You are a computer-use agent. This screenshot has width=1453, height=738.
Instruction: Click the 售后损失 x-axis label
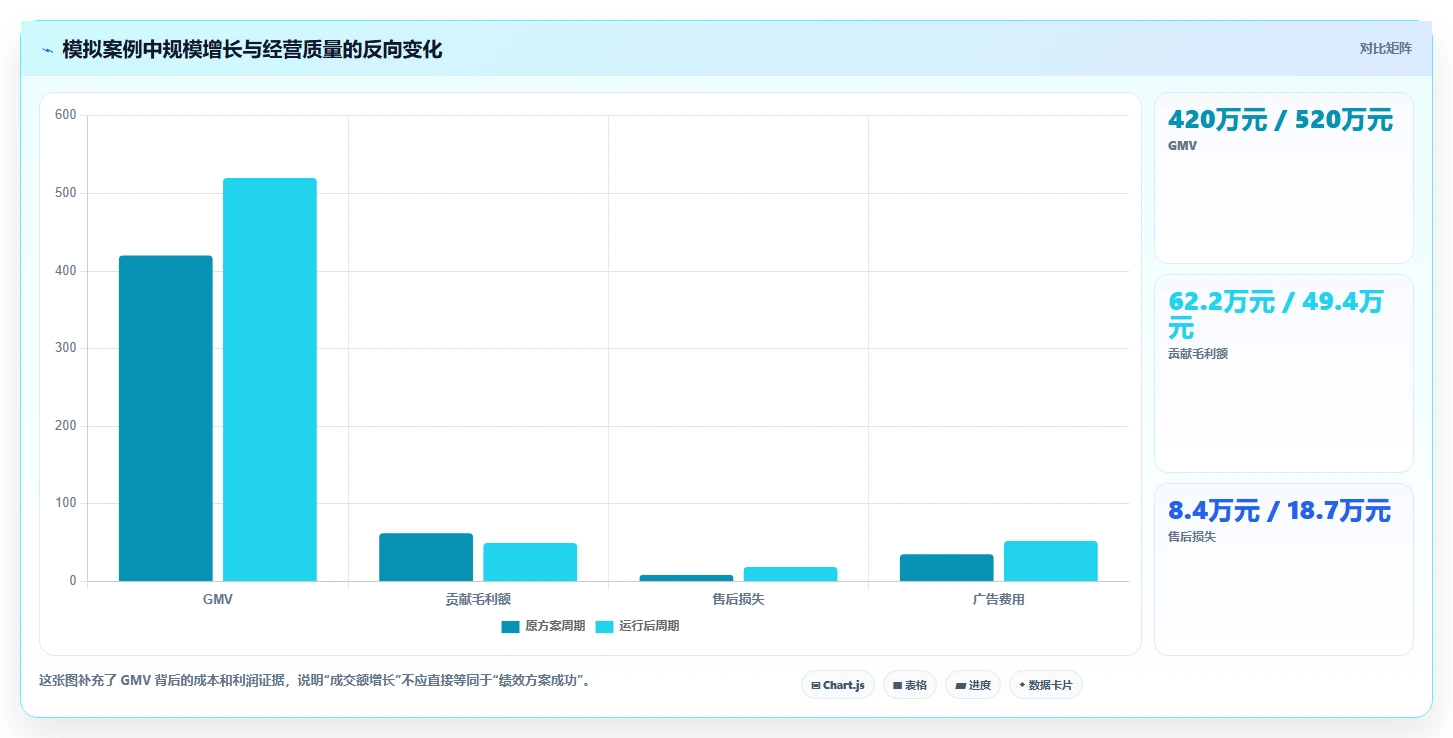[x=738, y=599]
